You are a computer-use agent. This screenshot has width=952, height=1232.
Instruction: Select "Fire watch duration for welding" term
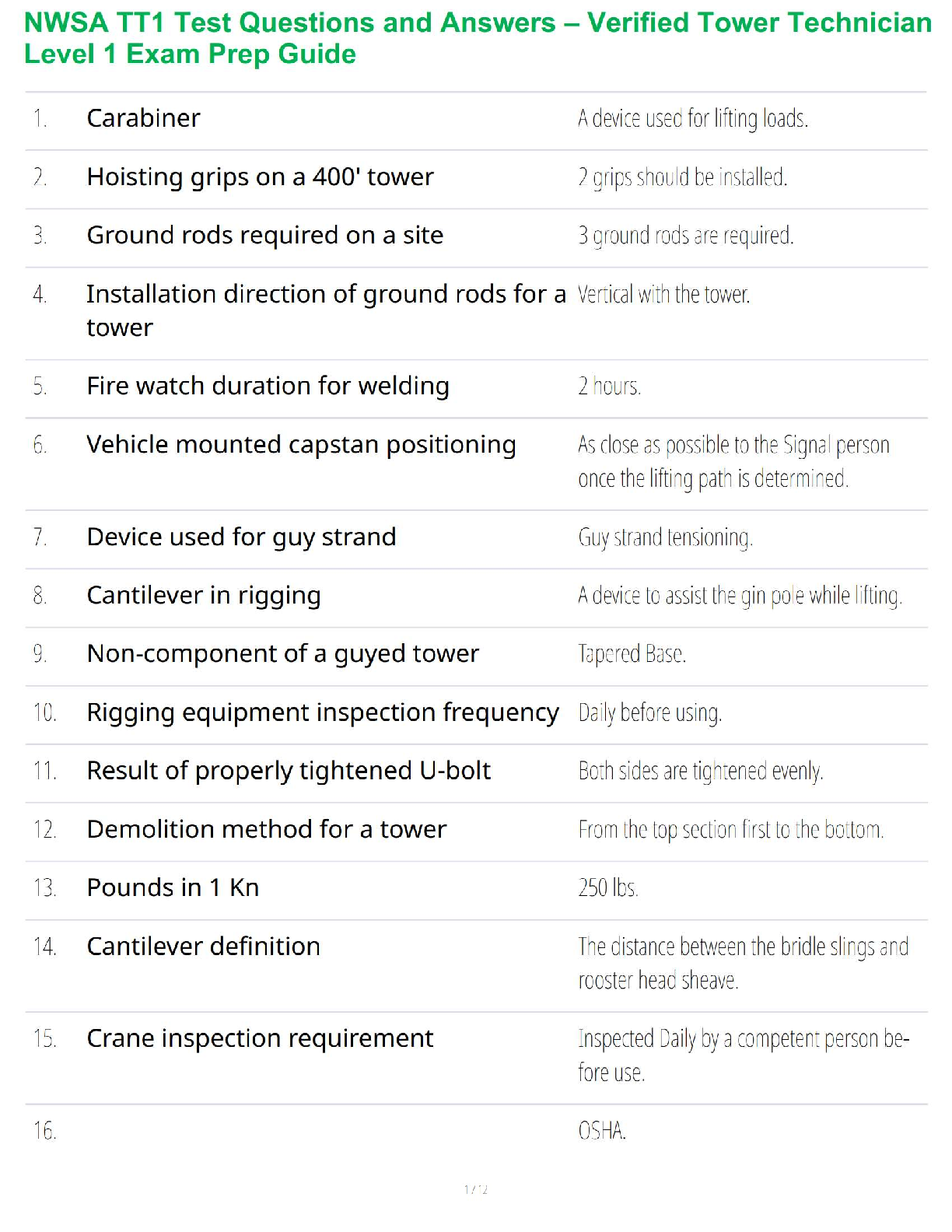click(x=268, y=387)
